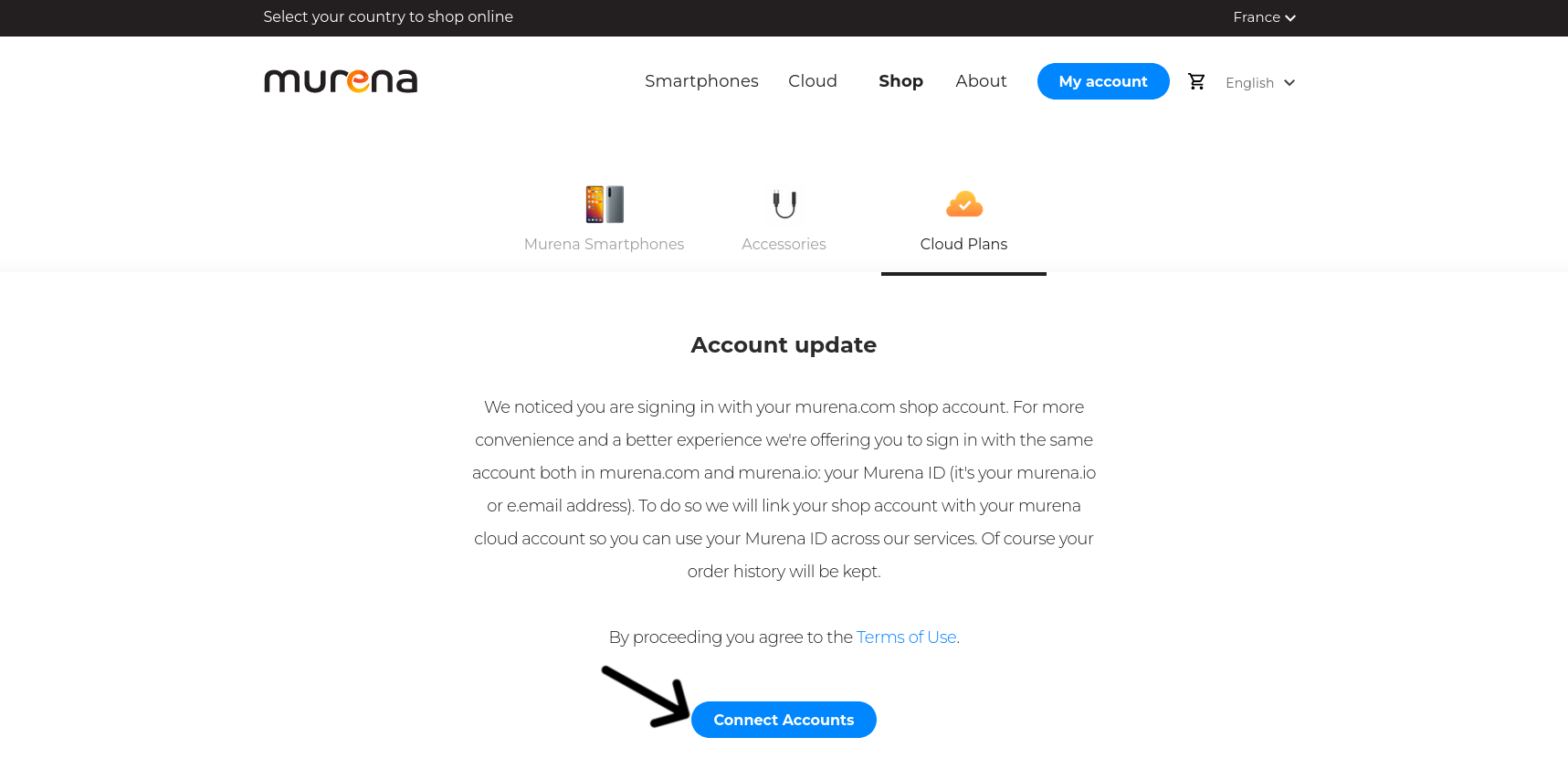Image resolution: width=1568 pixels, height=769 pixels.
Task: Select the Cloud Plans tab label
Action: click(x=963, y=244)
